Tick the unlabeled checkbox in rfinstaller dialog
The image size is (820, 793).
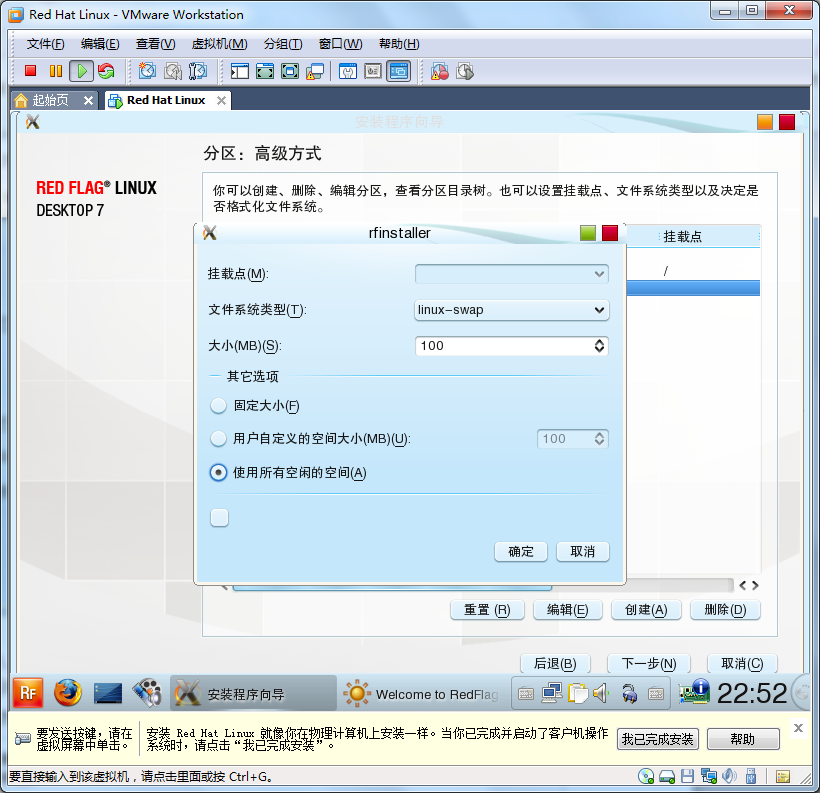[x=219, y=517]
